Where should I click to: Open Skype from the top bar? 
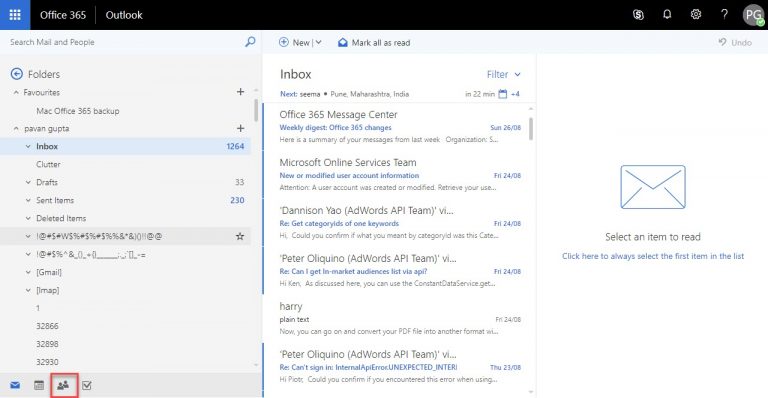638,15
